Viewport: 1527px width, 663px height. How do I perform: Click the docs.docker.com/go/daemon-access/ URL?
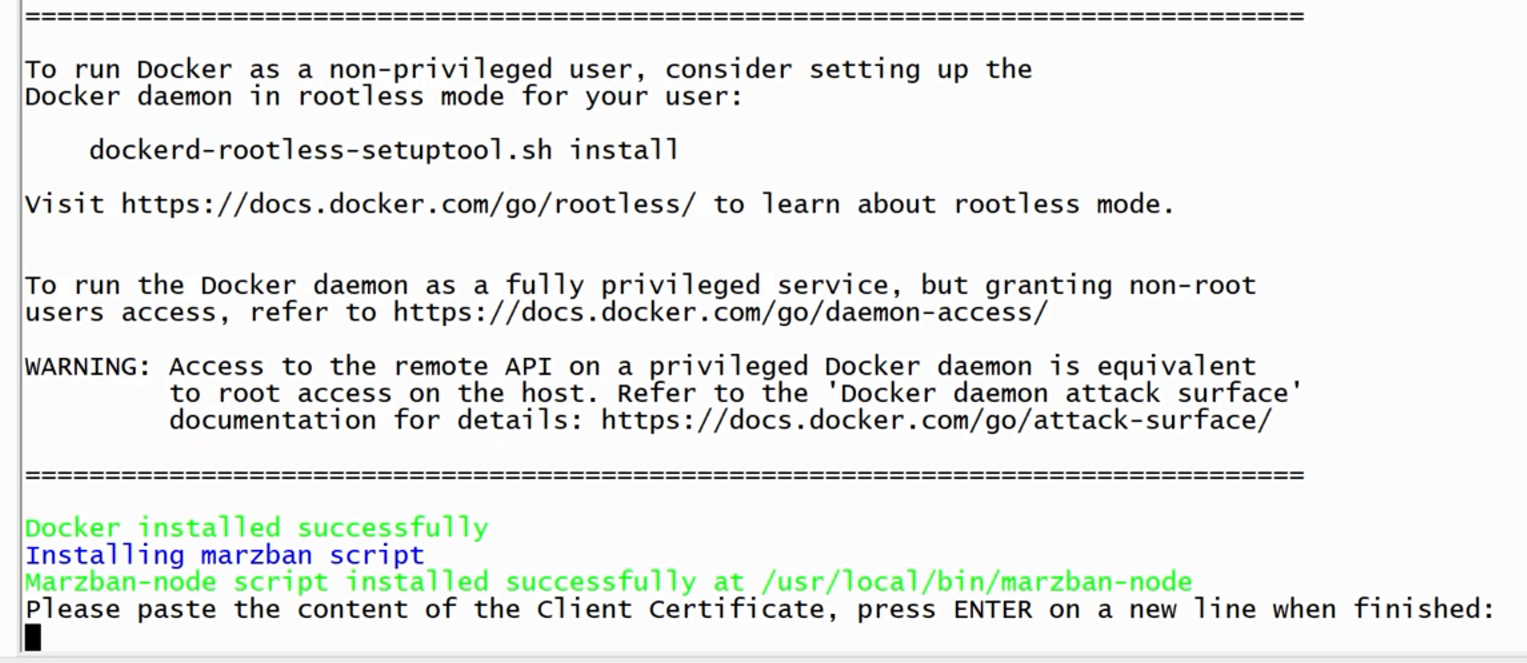coord(720,312)
